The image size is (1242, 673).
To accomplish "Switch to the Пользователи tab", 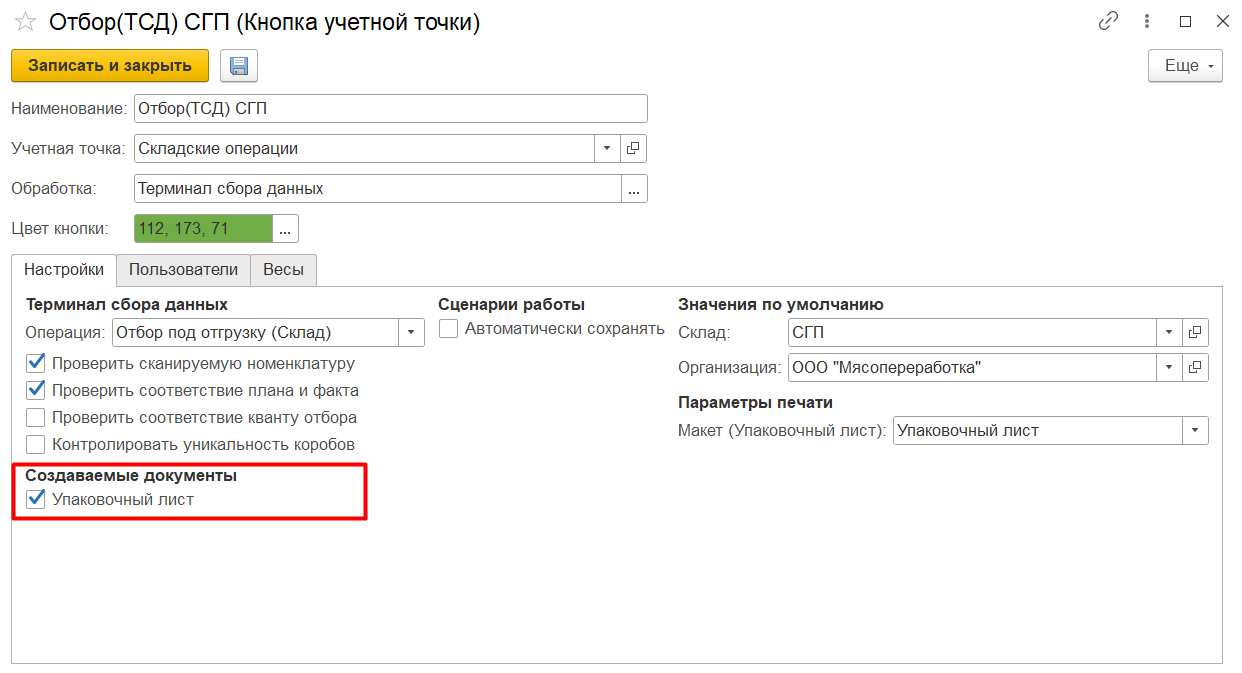I will (x=183, y=270).
